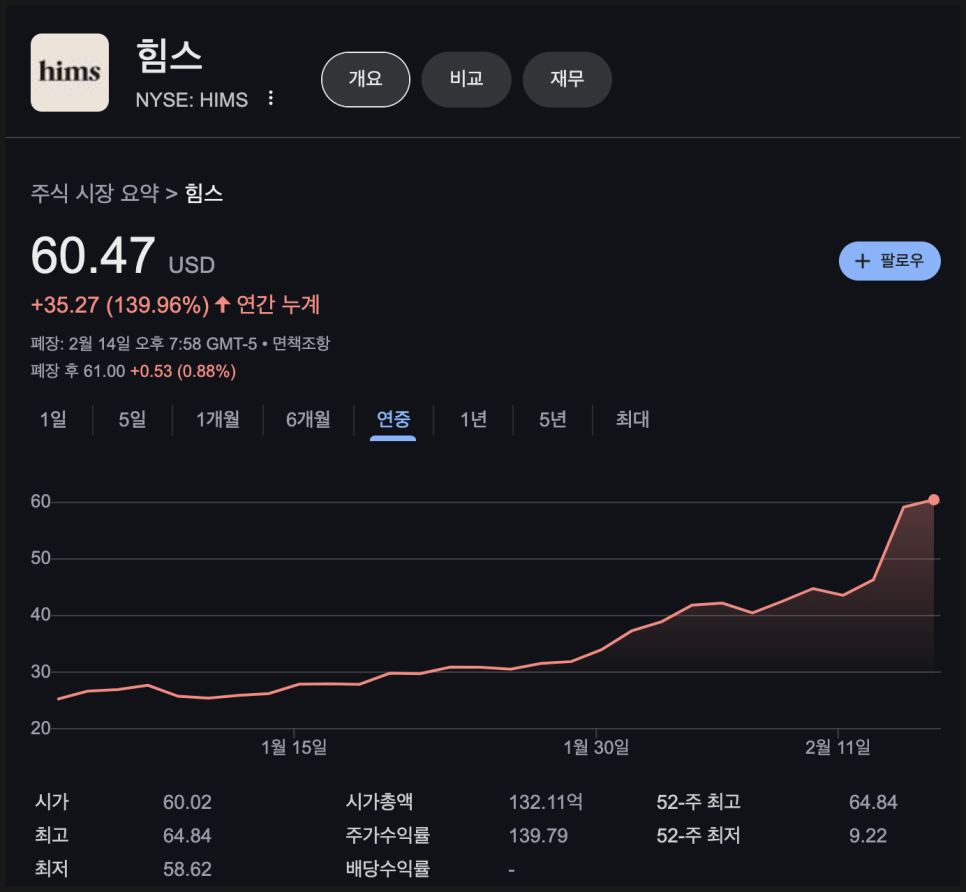Click the 52-주 최고 label
The height and width of the screenshot is (892, 966).
point(699,802)
